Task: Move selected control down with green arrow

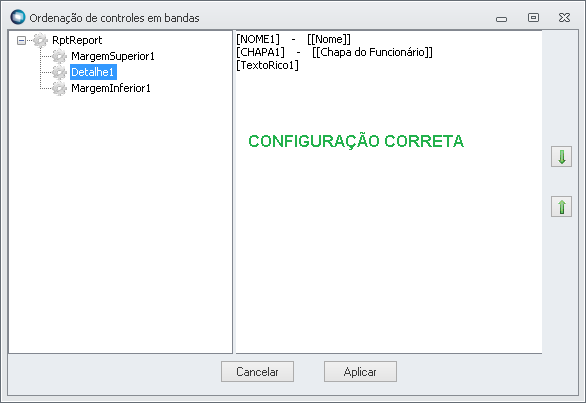Action: tap(561, 157)
